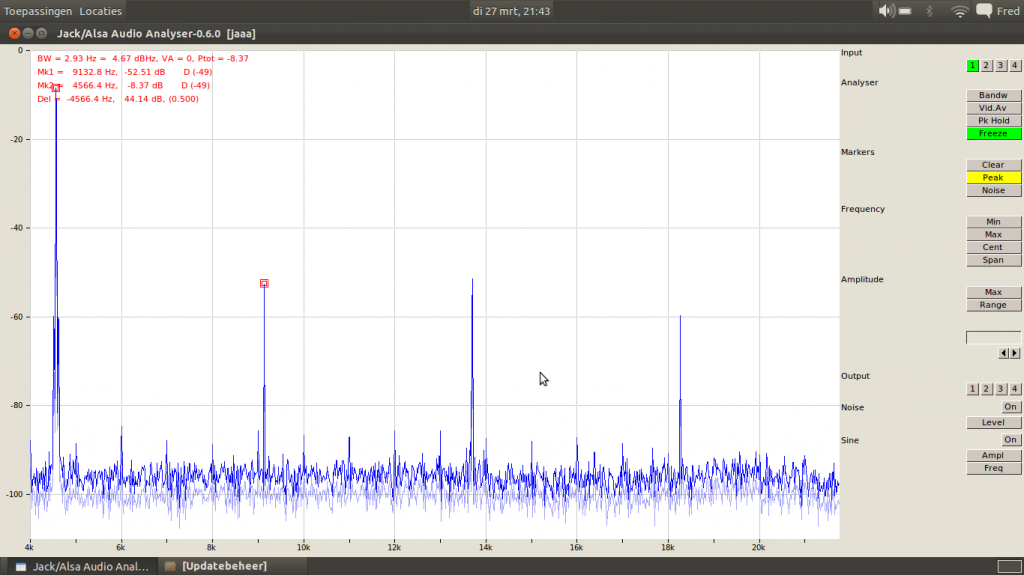1024x575 pixels.
Task: Click Frequency Min button
Action: click(993, 222)
